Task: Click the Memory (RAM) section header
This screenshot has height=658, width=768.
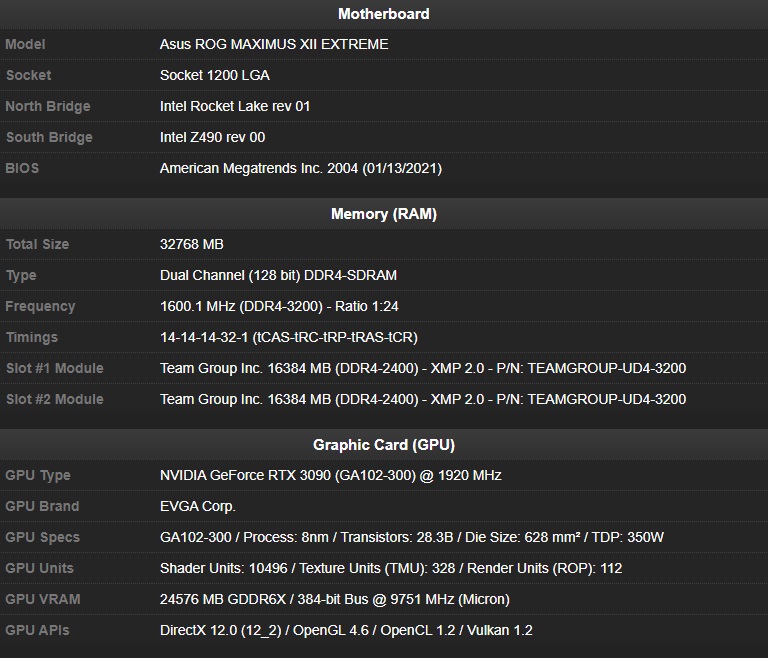Action: [x=384, y=214]
